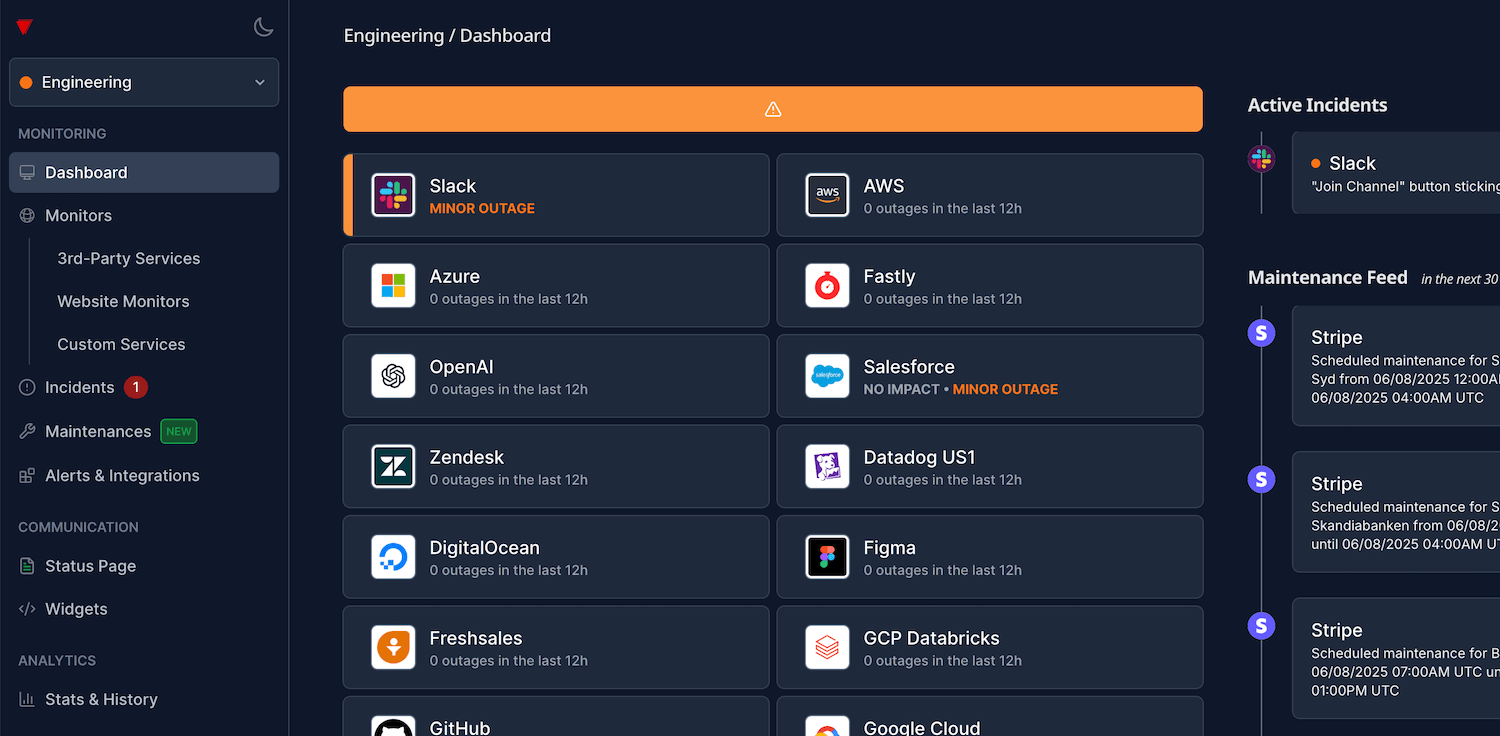Click the Stats & History chart icon
Screen dimensions: 1500x736
coord(27,699)
